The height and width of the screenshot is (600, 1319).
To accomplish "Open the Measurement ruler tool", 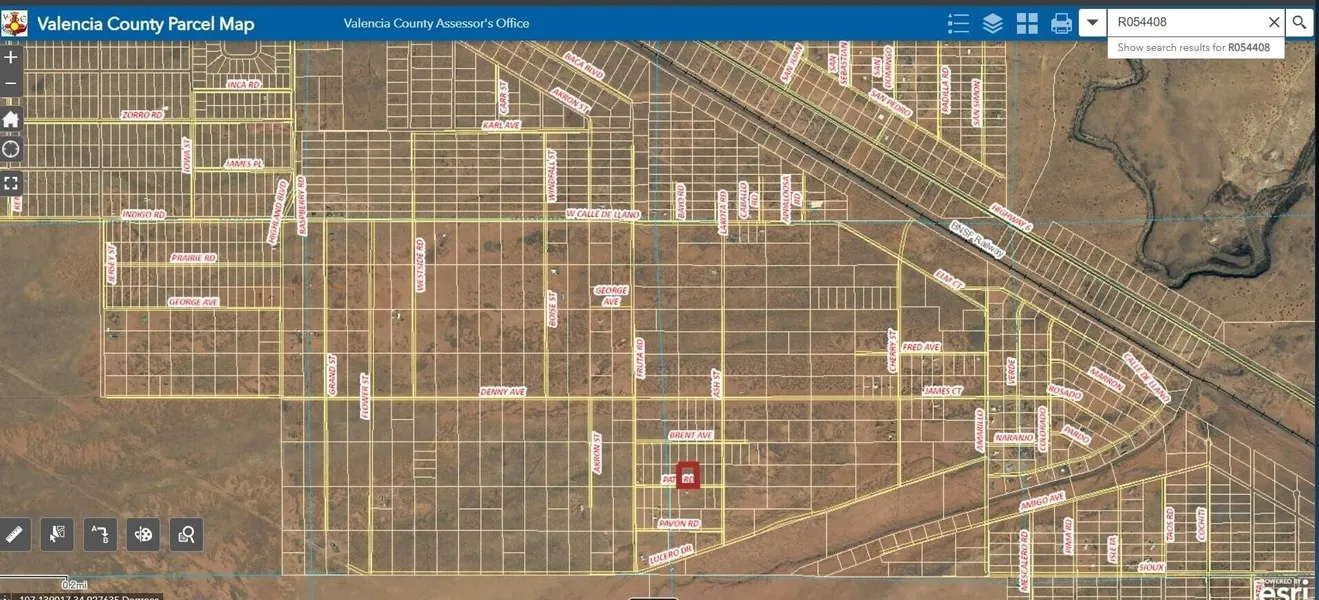I will (14, 535).
